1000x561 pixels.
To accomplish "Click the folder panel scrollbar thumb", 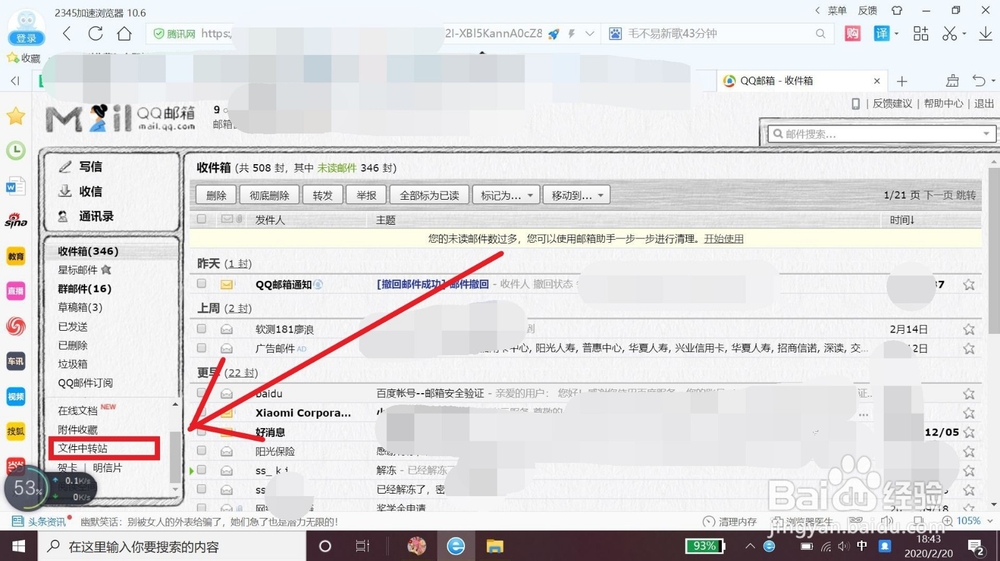I will [x=175, y=457].
